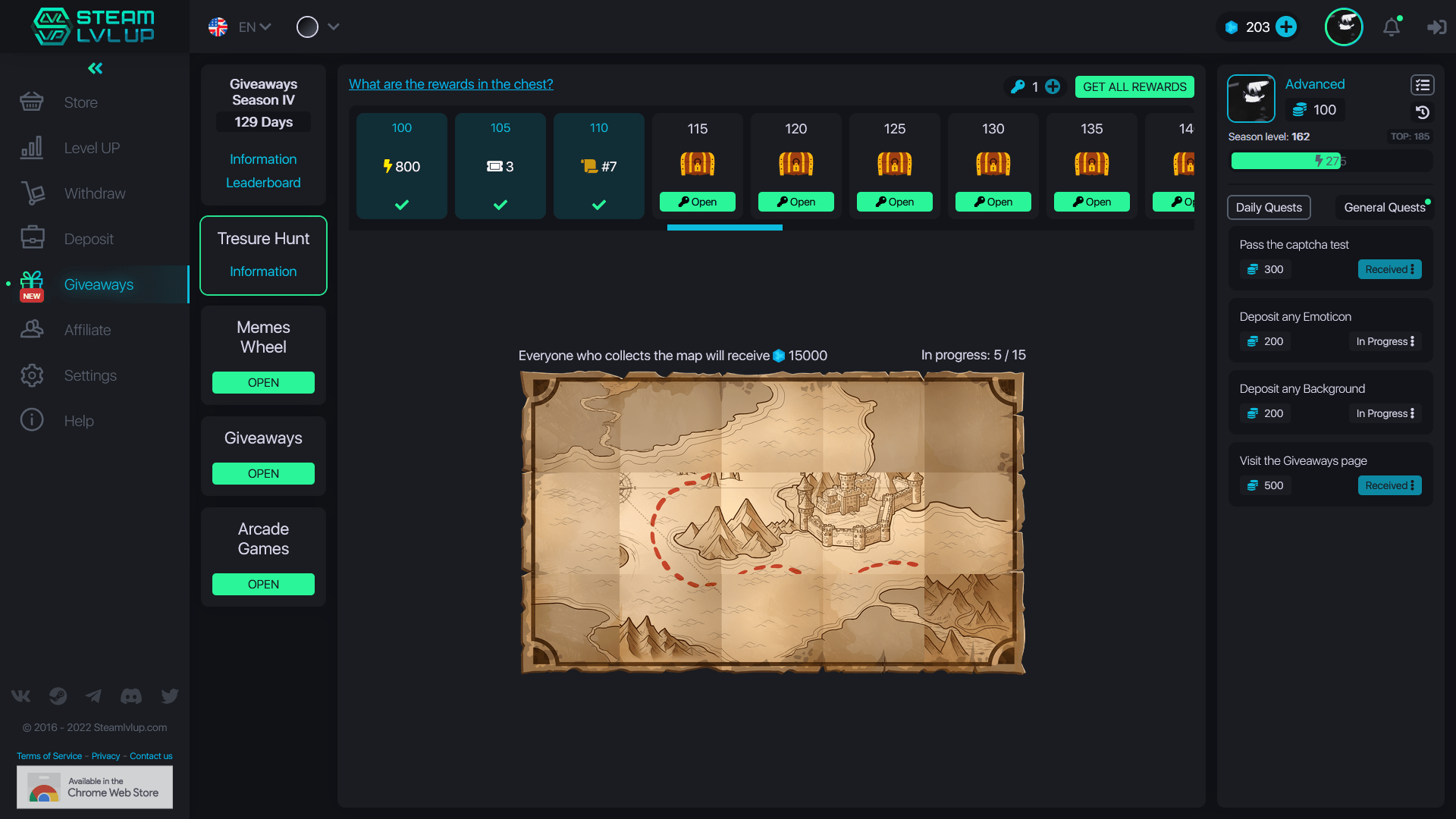This screenshot has width=1456, height=819.
Task: Select the Store basket icon in sidebar
Action: 32,102
